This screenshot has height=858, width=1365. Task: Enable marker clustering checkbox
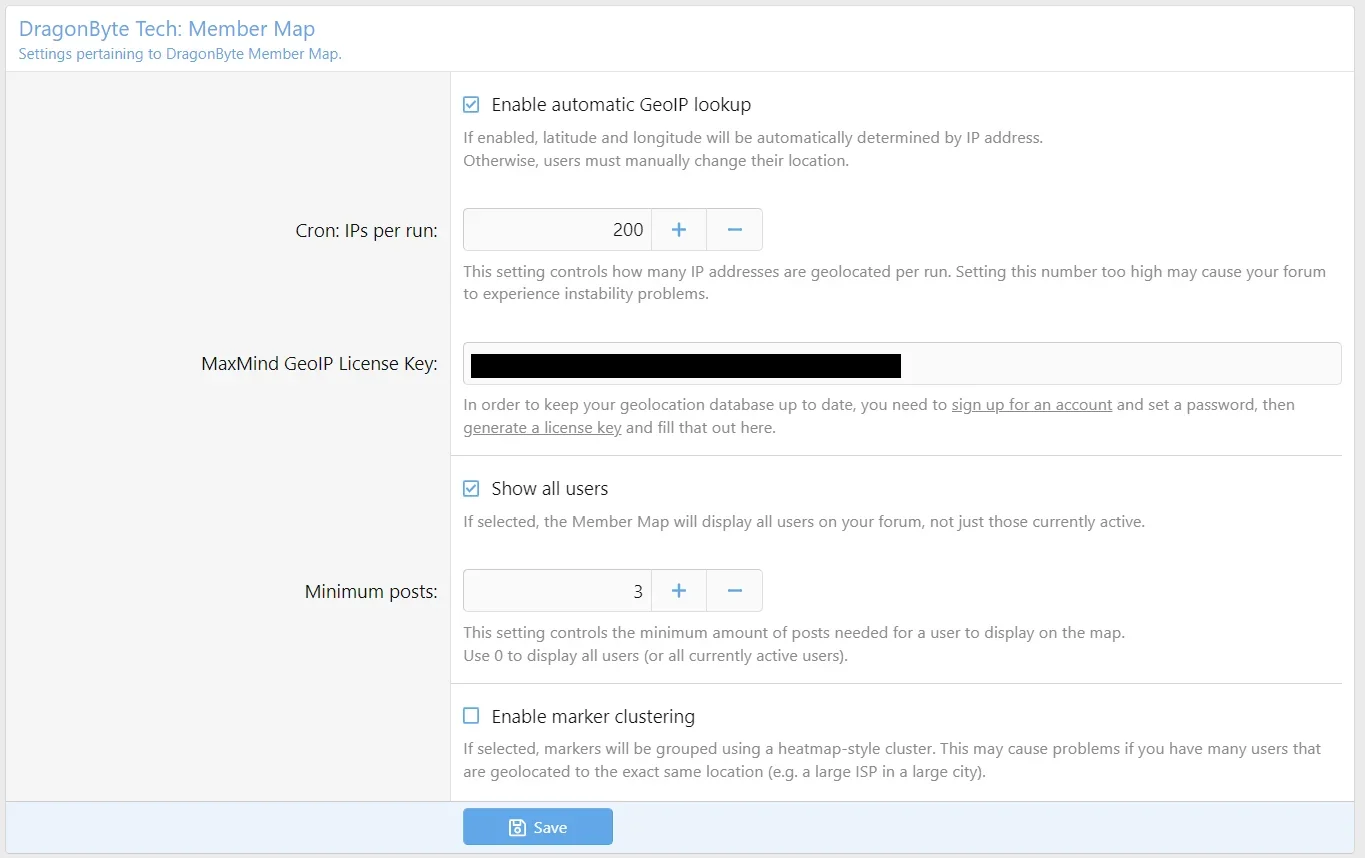click(x=471, y=716)
